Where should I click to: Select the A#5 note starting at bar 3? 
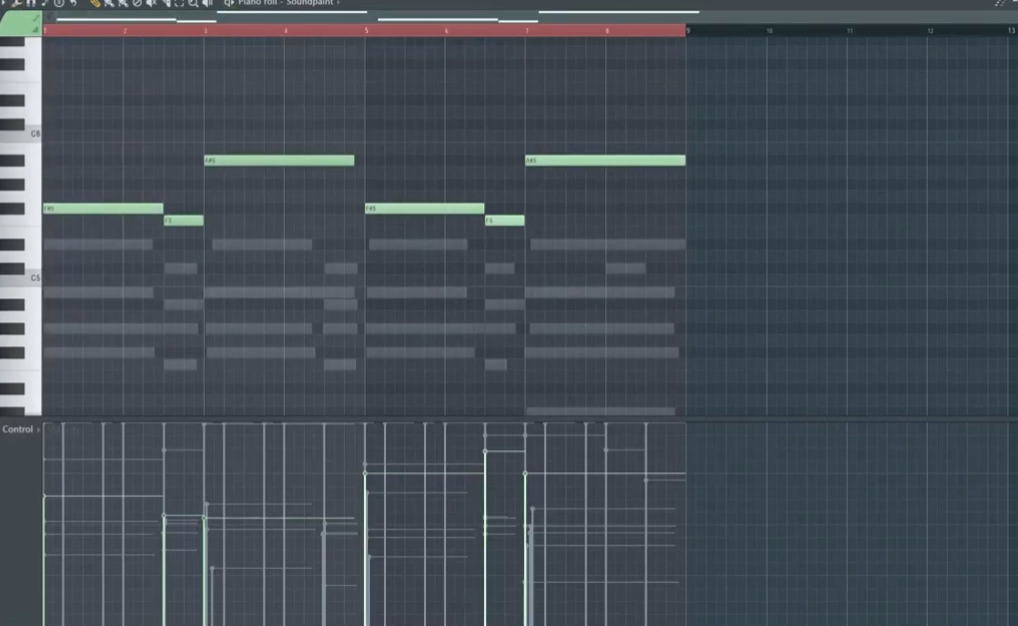coord(279,160)
